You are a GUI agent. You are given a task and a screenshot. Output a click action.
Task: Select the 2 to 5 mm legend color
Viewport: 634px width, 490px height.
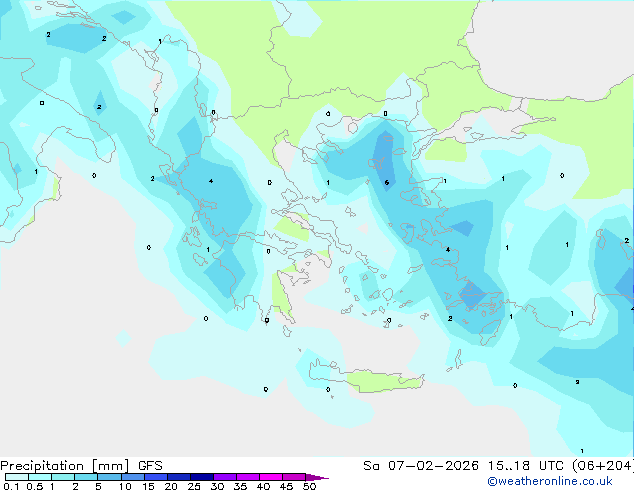click(x=86, y=477)
